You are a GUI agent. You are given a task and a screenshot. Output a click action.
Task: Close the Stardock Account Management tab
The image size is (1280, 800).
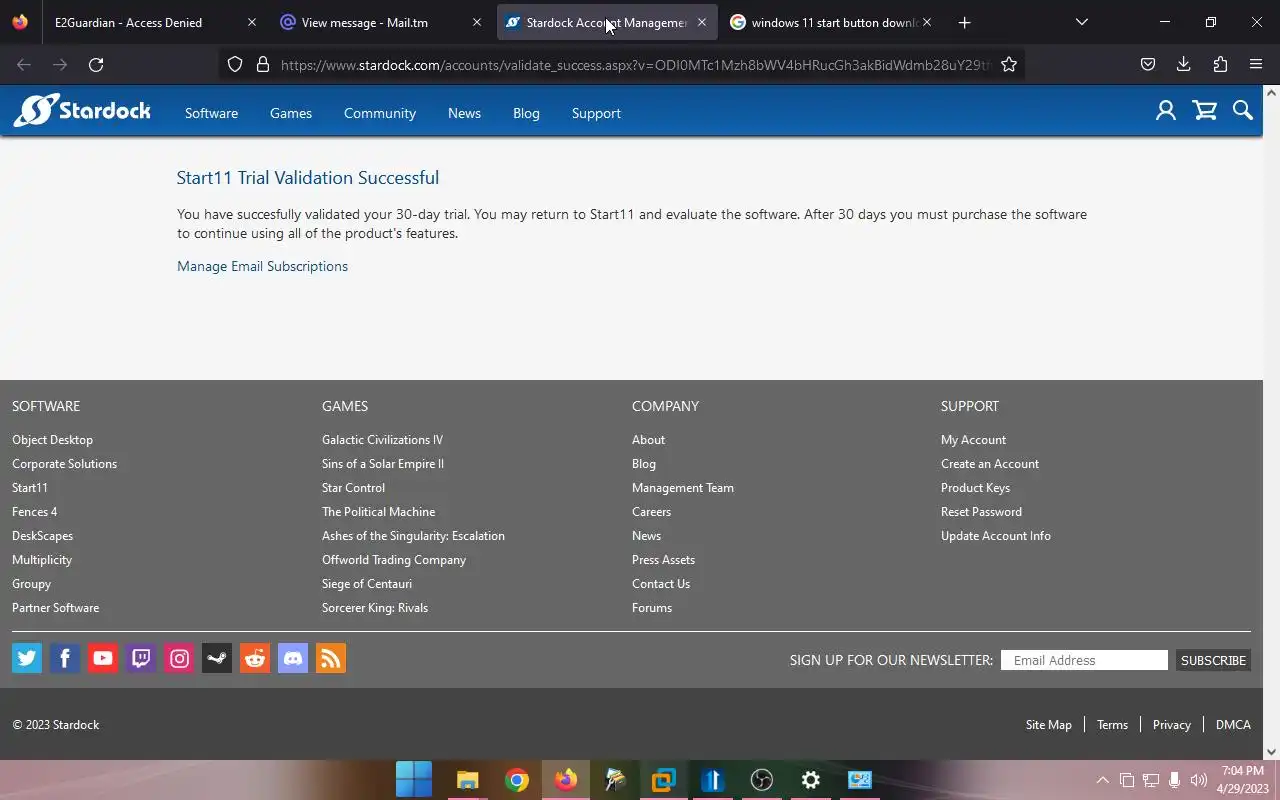pos(701,22)
